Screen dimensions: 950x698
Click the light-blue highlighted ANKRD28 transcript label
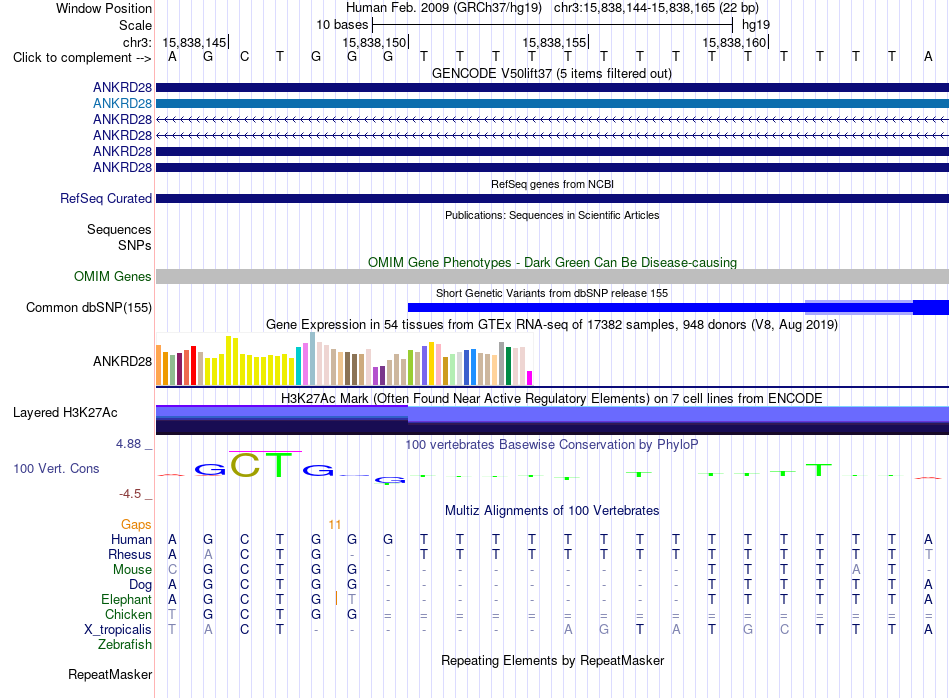122,104
